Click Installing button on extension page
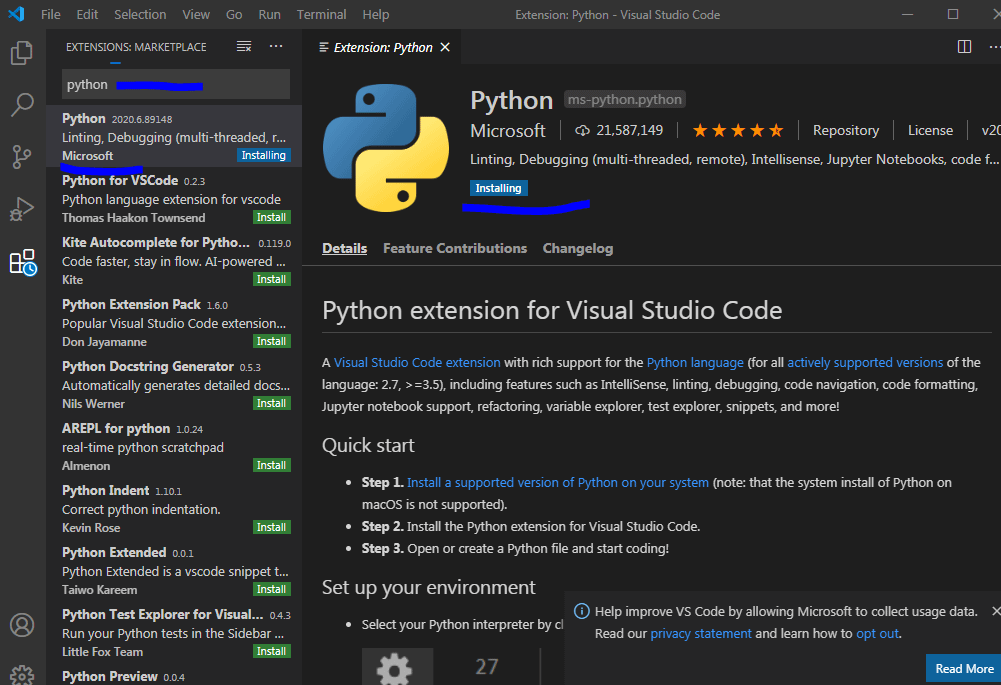Viewport: 1001px width, 685px height. coord(499,188)
